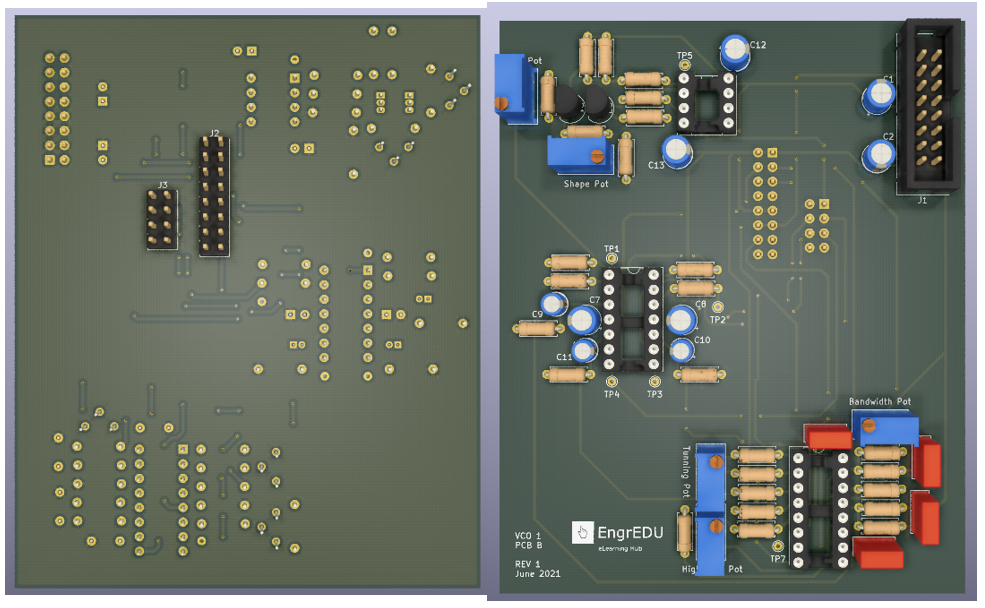The height and width of the screenshot is (608, 985).
Task: Click the EngrEDU brand name text
Action: pyautogui.click(x=631, y=532)
